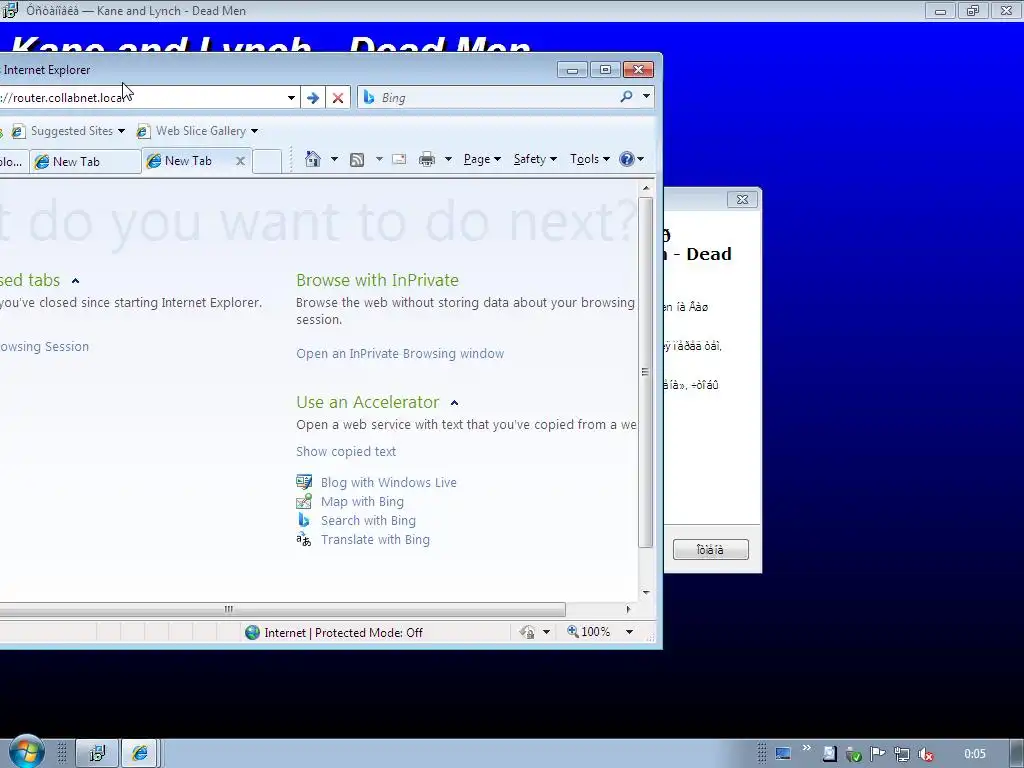Show hidden items with the double chevron

pyautogui.click(x=807, y=748)
